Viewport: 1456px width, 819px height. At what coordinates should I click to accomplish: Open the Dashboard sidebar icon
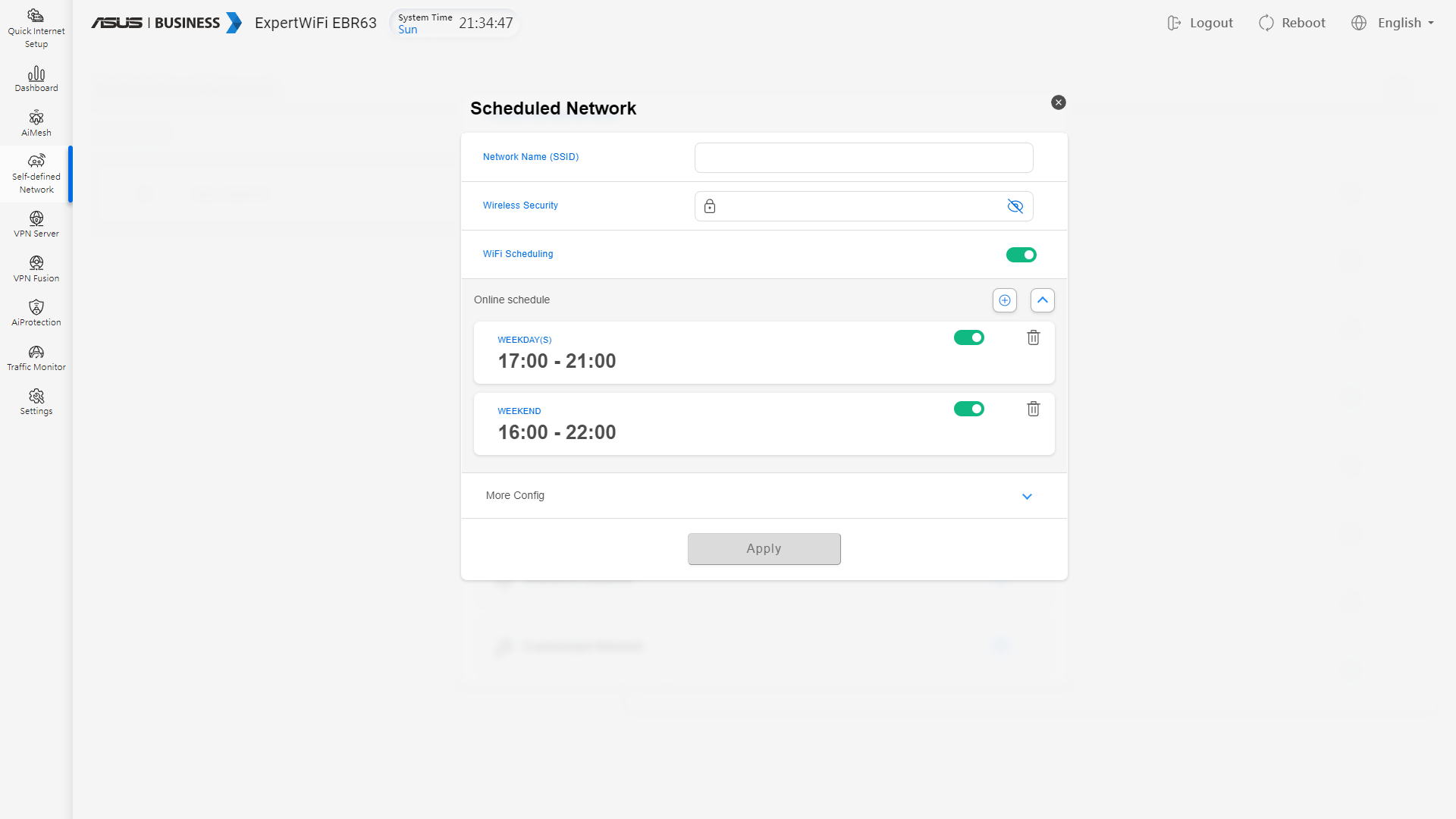click(36, 79)
